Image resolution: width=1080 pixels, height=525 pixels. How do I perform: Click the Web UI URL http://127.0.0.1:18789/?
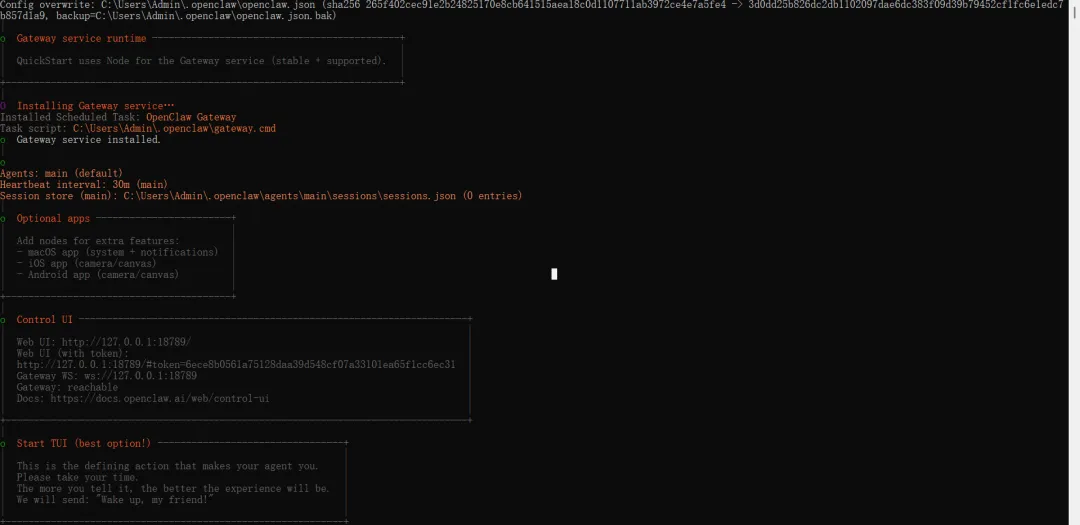126,342
